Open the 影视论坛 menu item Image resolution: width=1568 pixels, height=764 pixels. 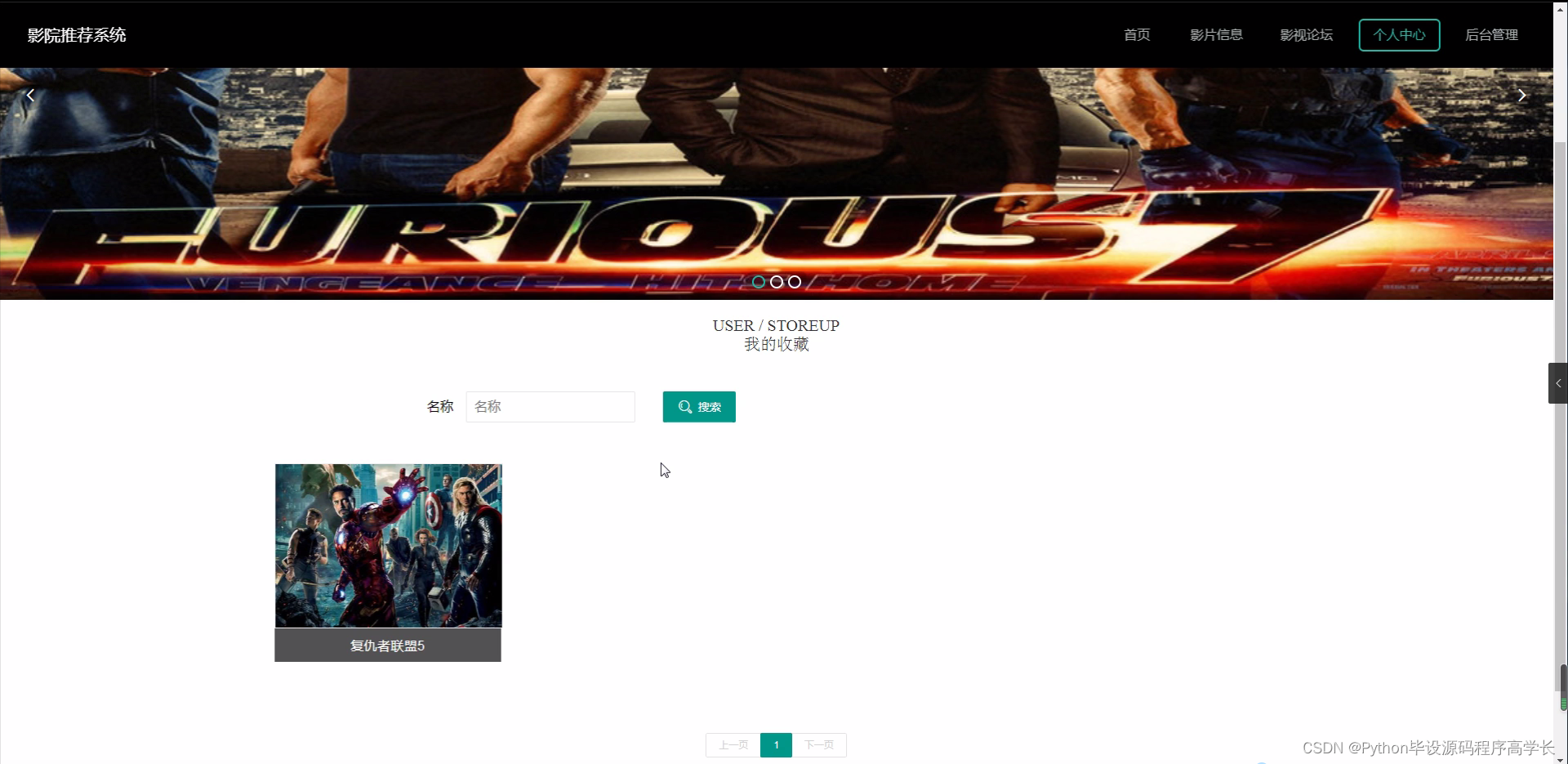click(1306, 35)
